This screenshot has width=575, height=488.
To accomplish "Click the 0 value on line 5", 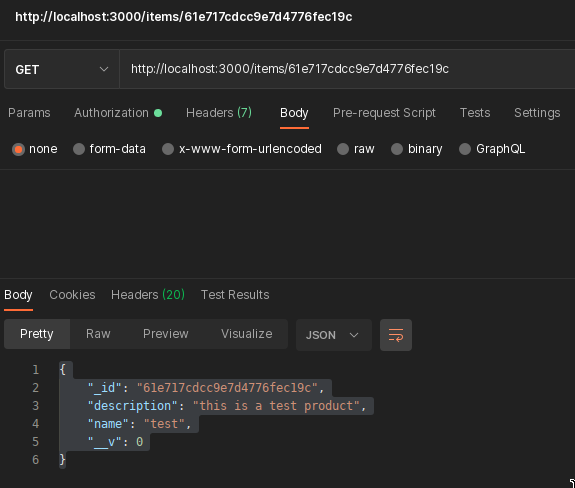I will tap(140, 442).
